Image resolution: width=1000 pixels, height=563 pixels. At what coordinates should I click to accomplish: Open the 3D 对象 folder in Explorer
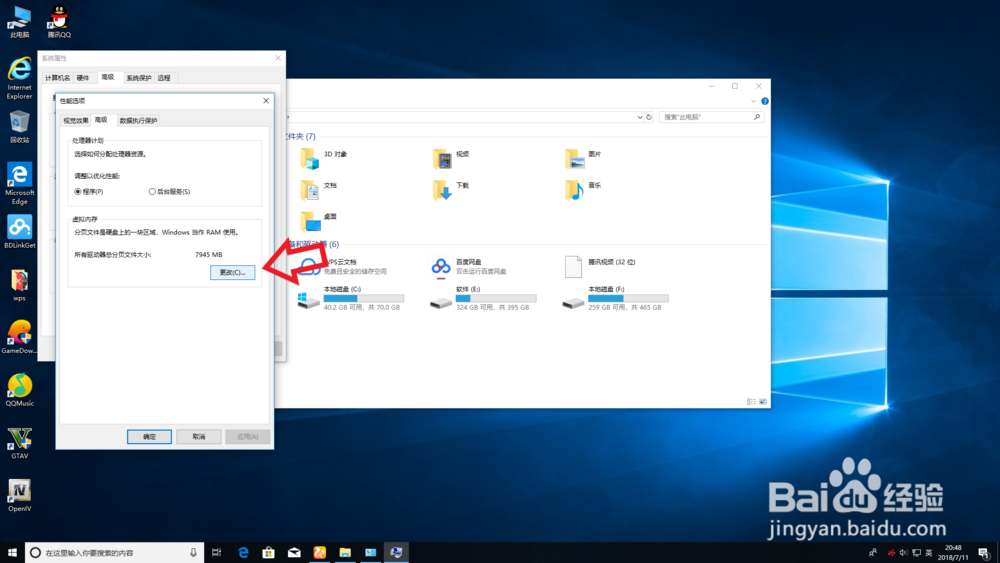[x=324, y=158]
